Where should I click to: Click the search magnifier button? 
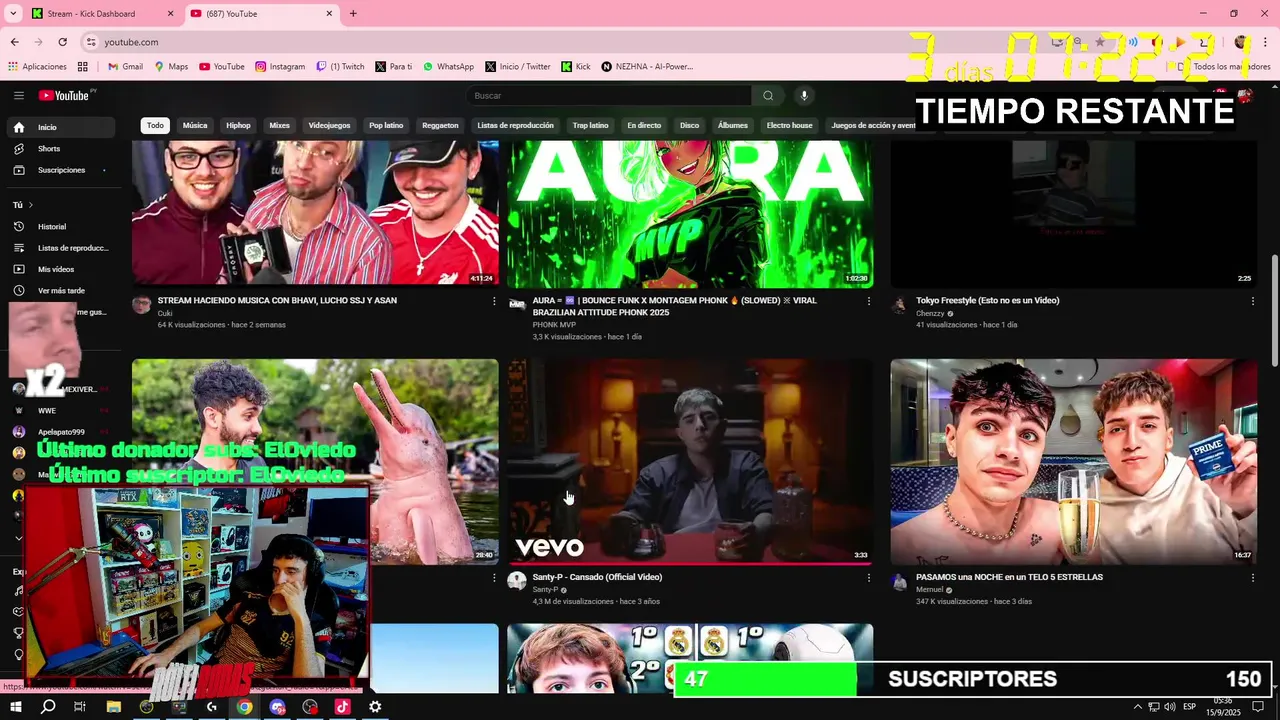point(768,95)
